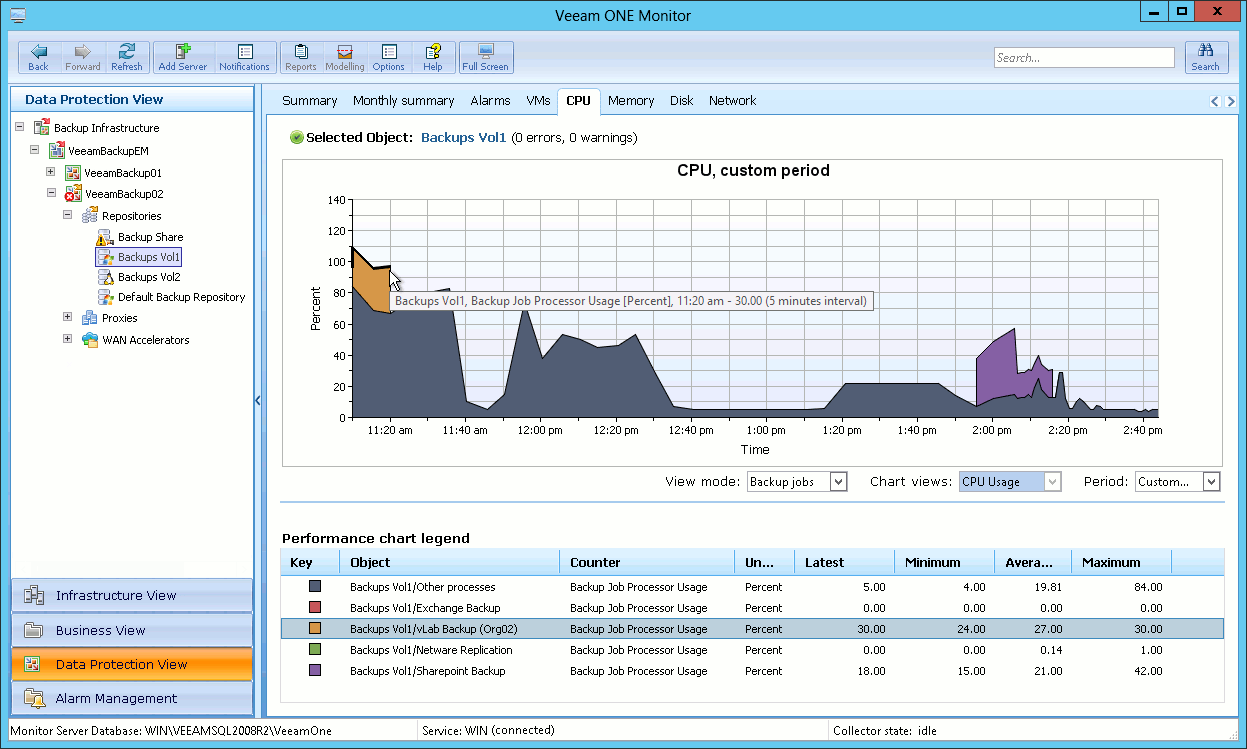Click the Back toolbar button
This screenshot has height=749, width=1247.
pyautogui.click(x=38, y=57)
